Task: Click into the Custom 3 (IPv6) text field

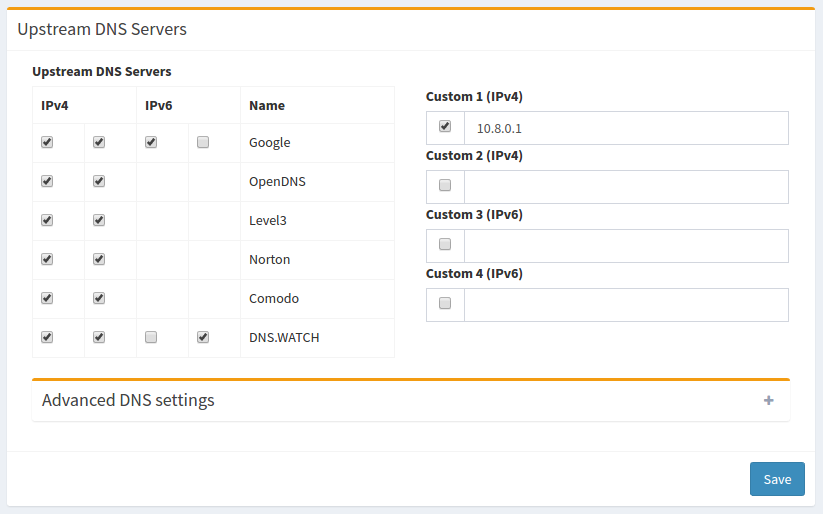Action: tap(626, 246)
